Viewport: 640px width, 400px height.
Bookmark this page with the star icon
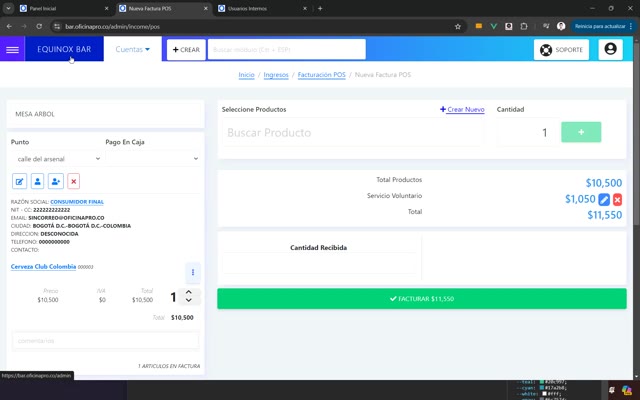tap(458, 27)
